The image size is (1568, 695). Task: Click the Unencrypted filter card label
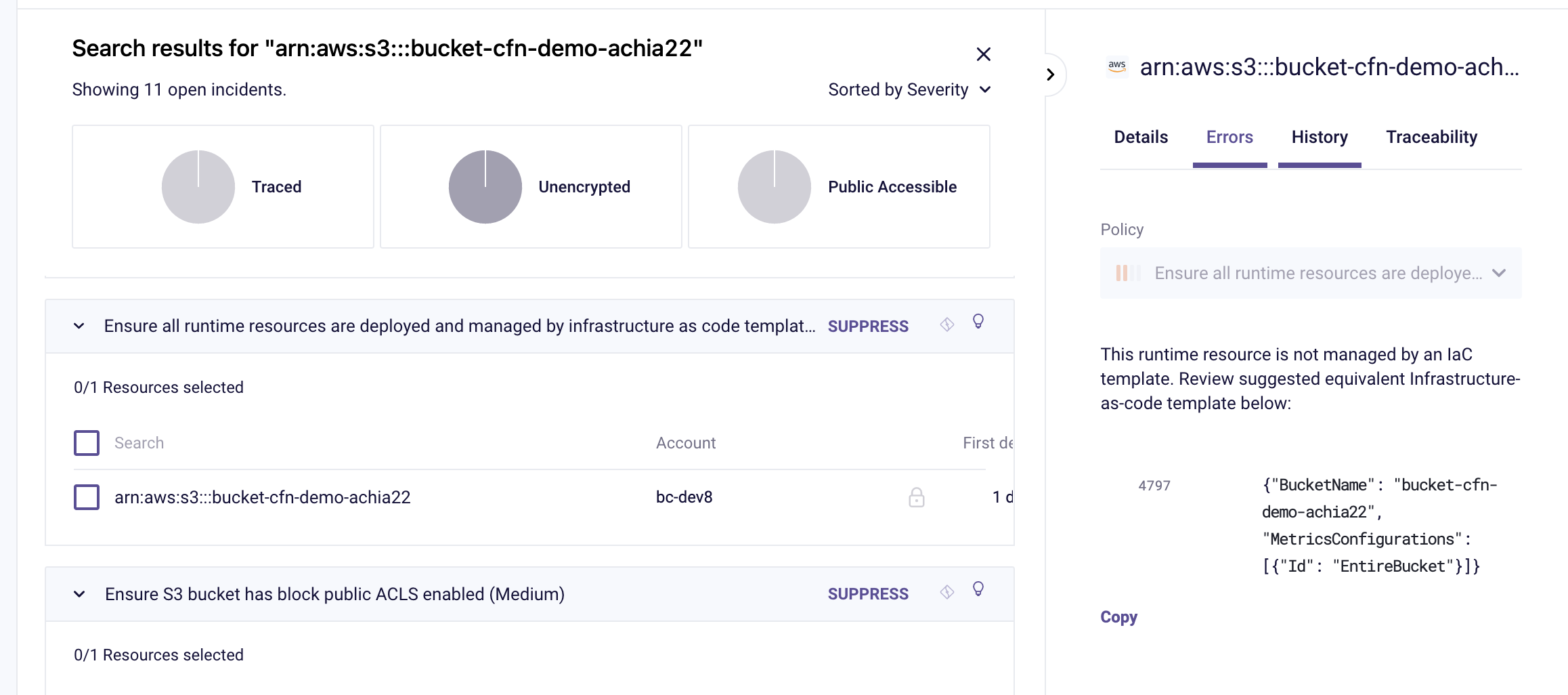[584, 187]
